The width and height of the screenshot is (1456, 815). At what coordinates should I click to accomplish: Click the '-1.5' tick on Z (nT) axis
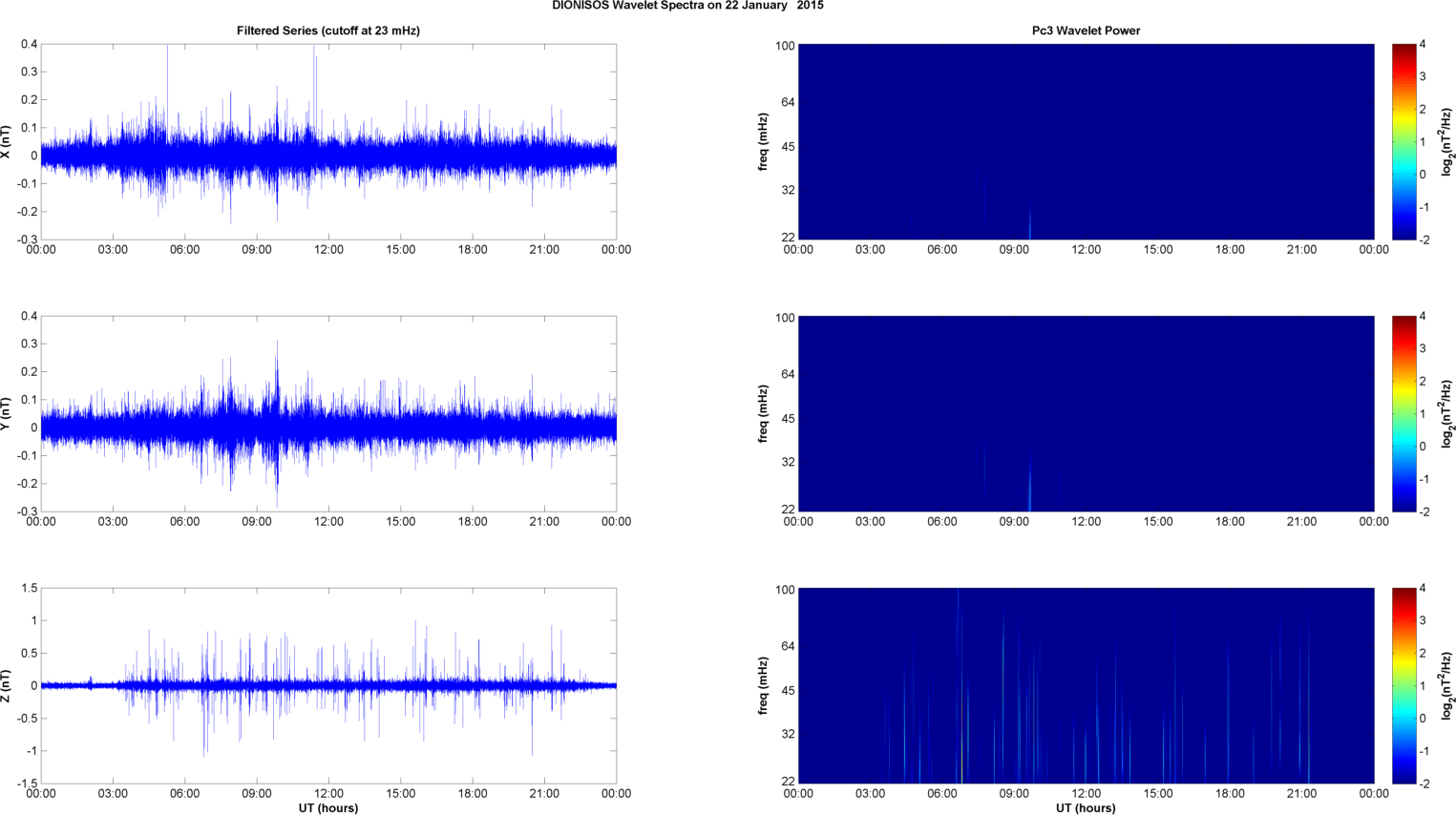27,784
